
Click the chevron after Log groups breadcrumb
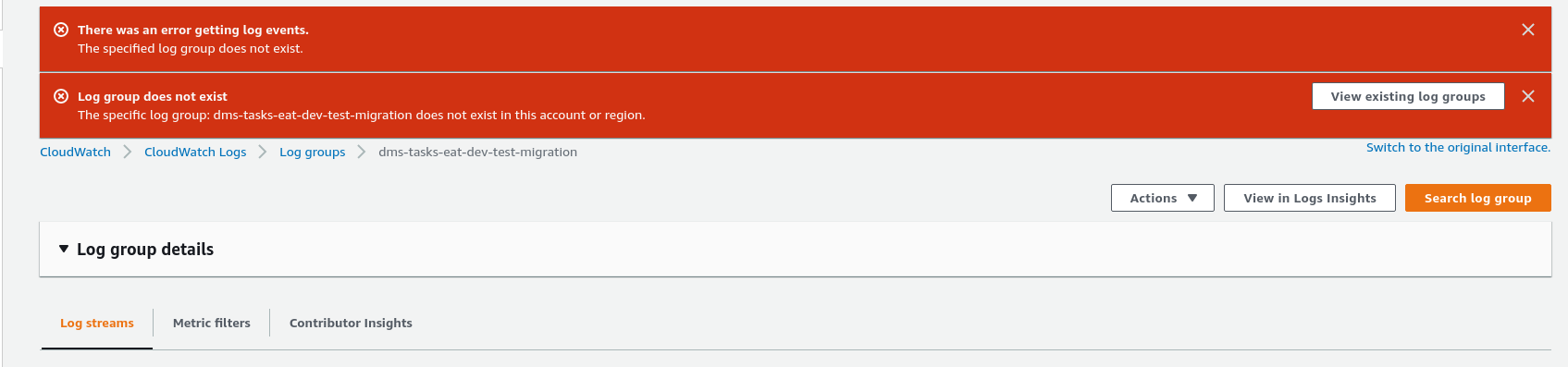click(x=362, y=152)
